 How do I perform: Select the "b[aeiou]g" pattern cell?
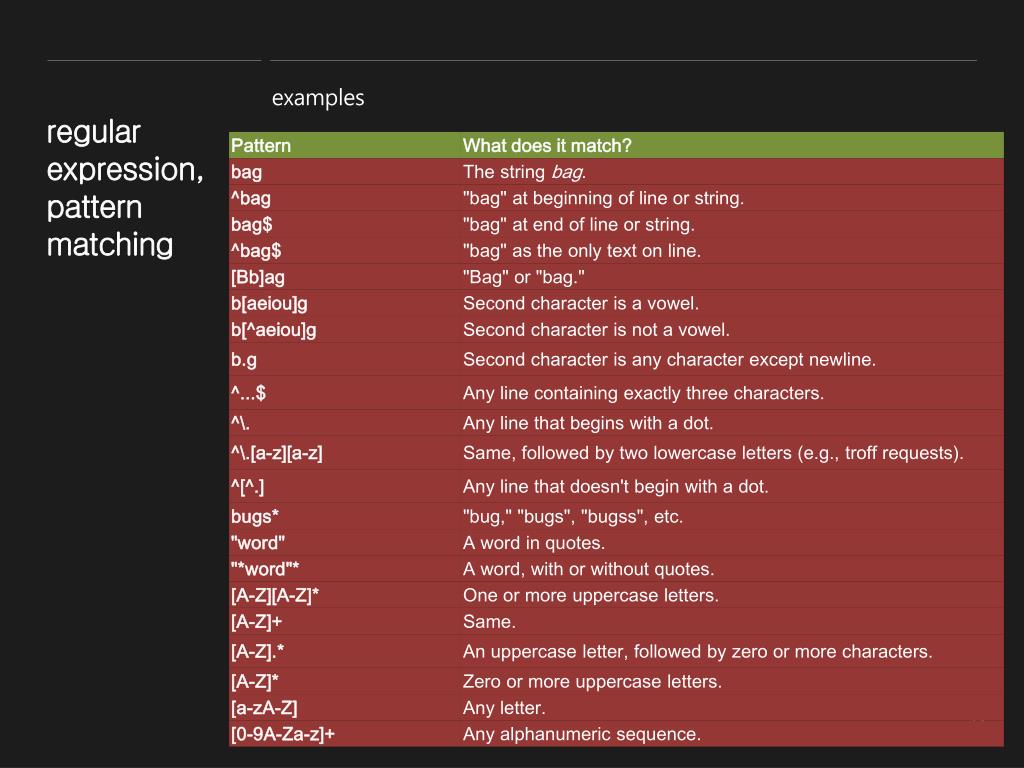(269, 303)
